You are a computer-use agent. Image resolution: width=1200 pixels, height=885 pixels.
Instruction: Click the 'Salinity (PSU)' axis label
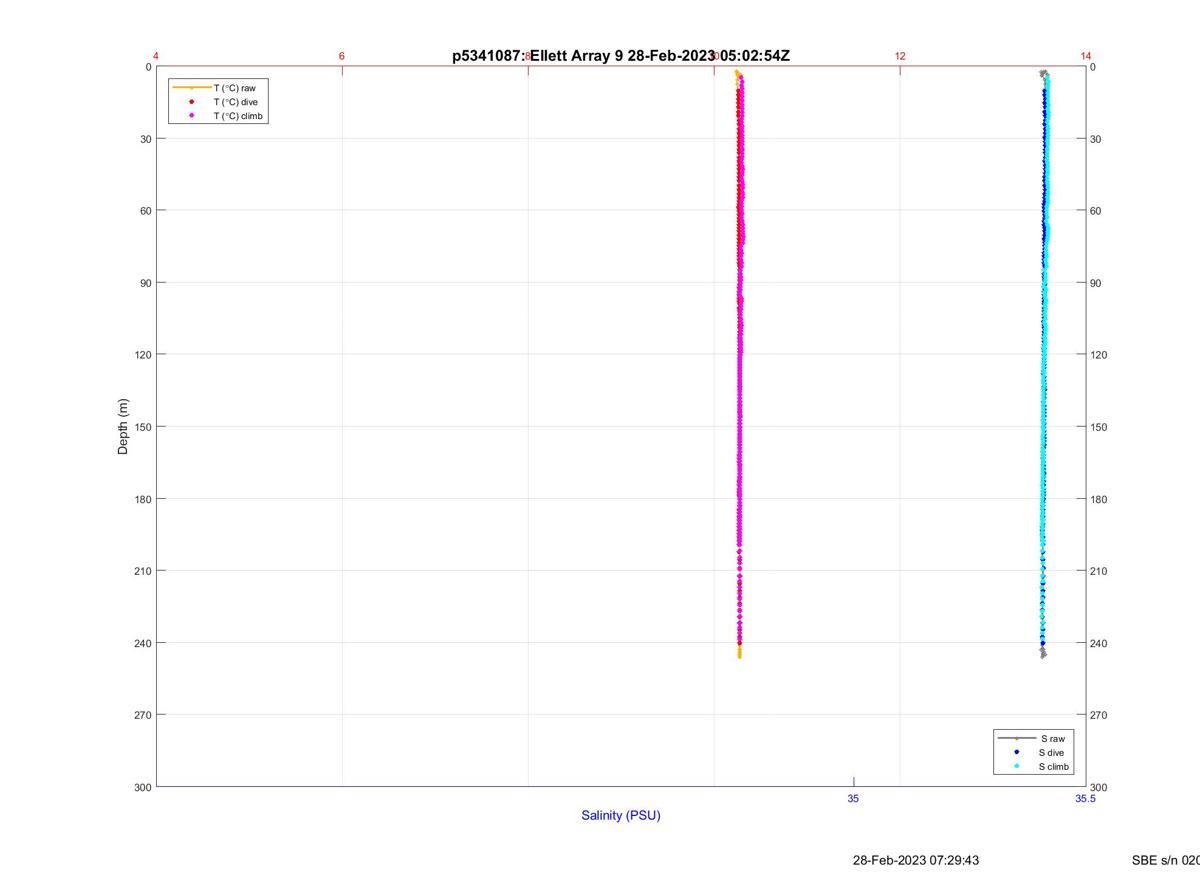[621, 815]
